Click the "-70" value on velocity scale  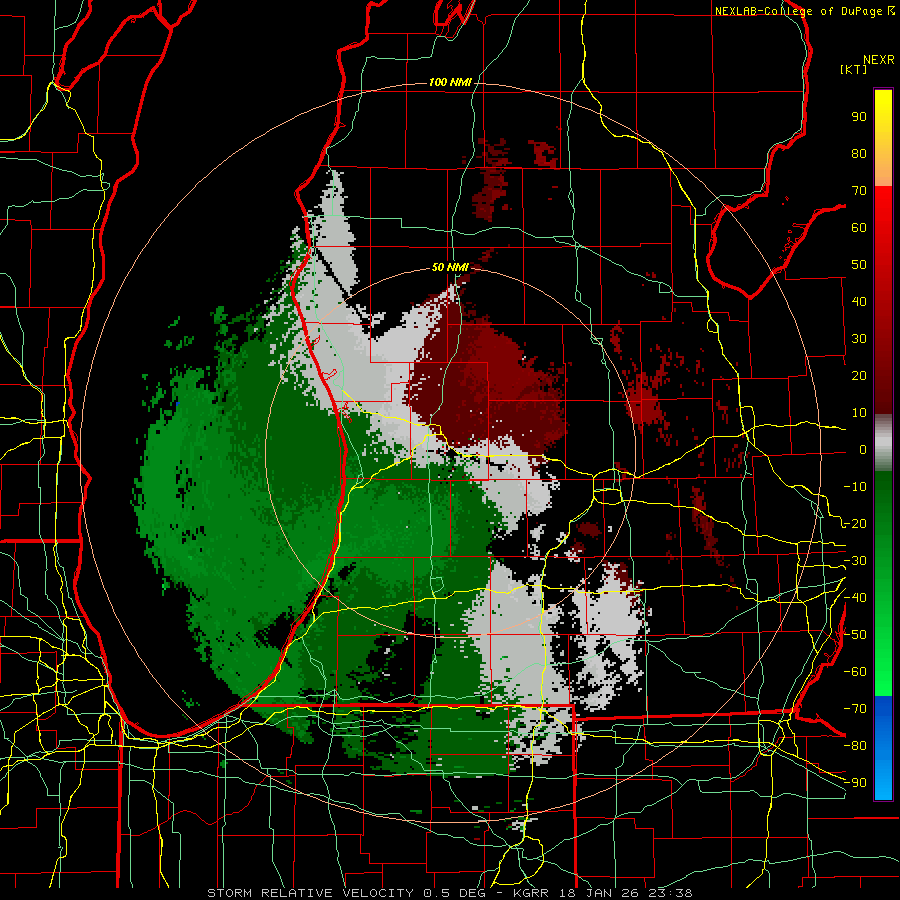[x=855, y=709]
